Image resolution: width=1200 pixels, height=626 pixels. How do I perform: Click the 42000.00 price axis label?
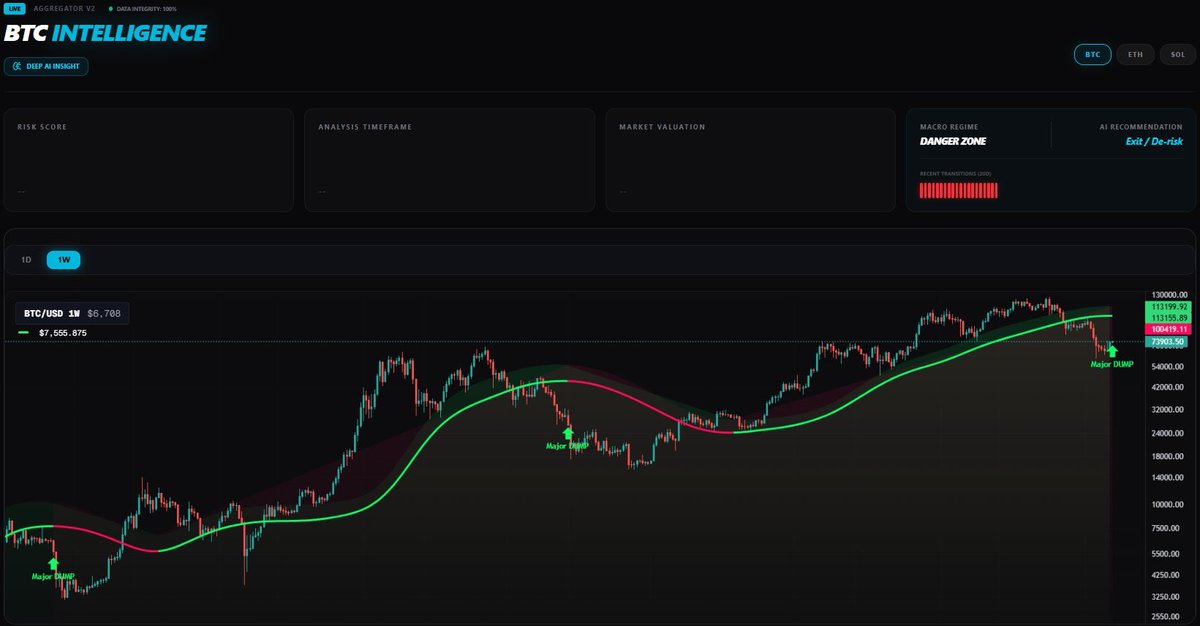tap(1168, 387)
